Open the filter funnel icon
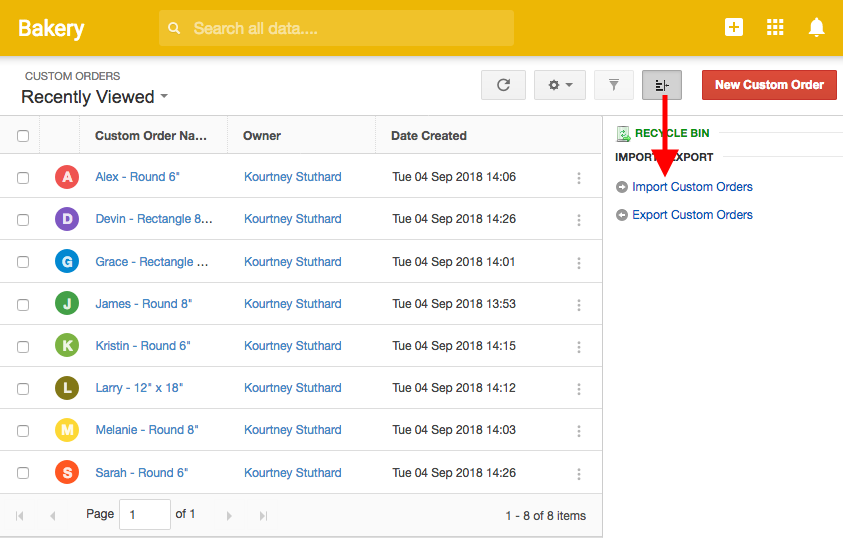The width and height of the screenshot is (843, 539). click(613, 85)
